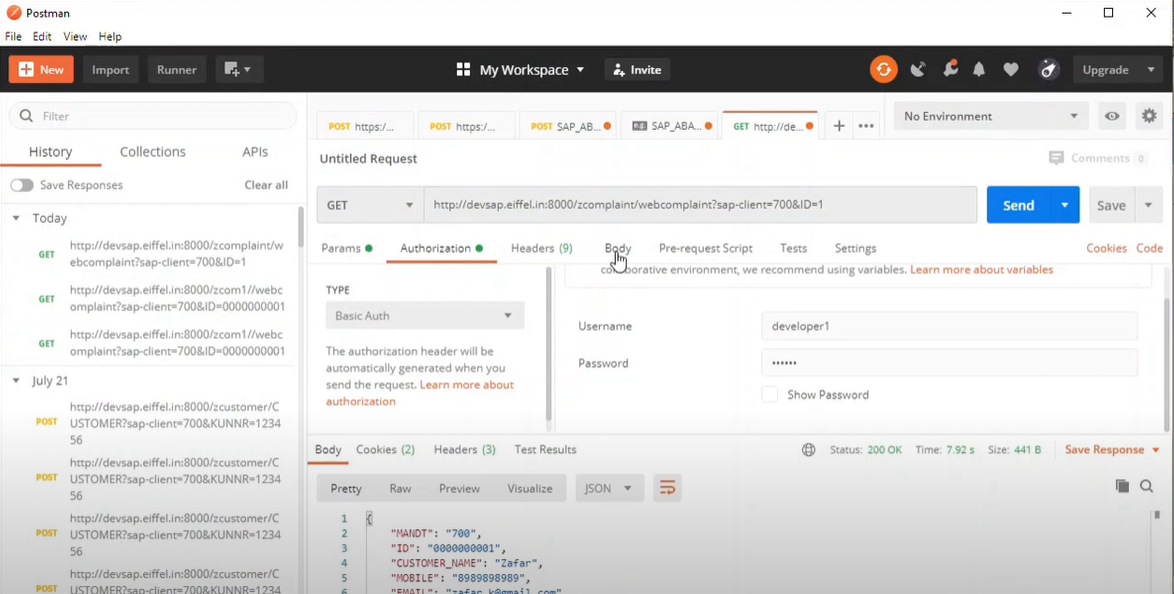1174x594 pixels.
Task: Open the Upgrade dropdown
Action: coord(1118,70)
